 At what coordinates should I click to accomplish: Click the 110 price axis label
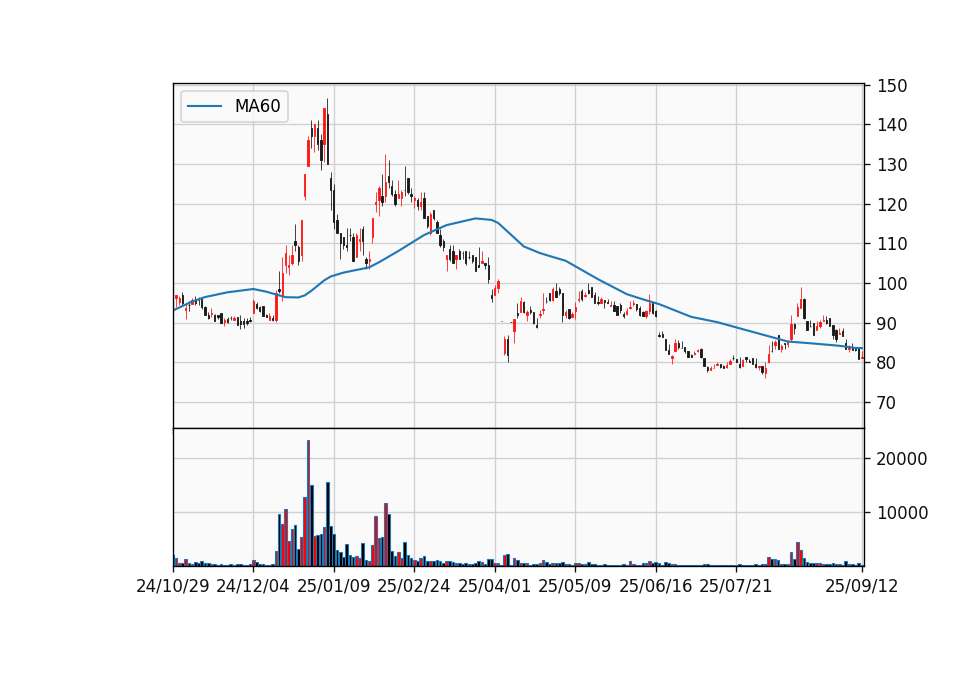(x=892, y=244)
